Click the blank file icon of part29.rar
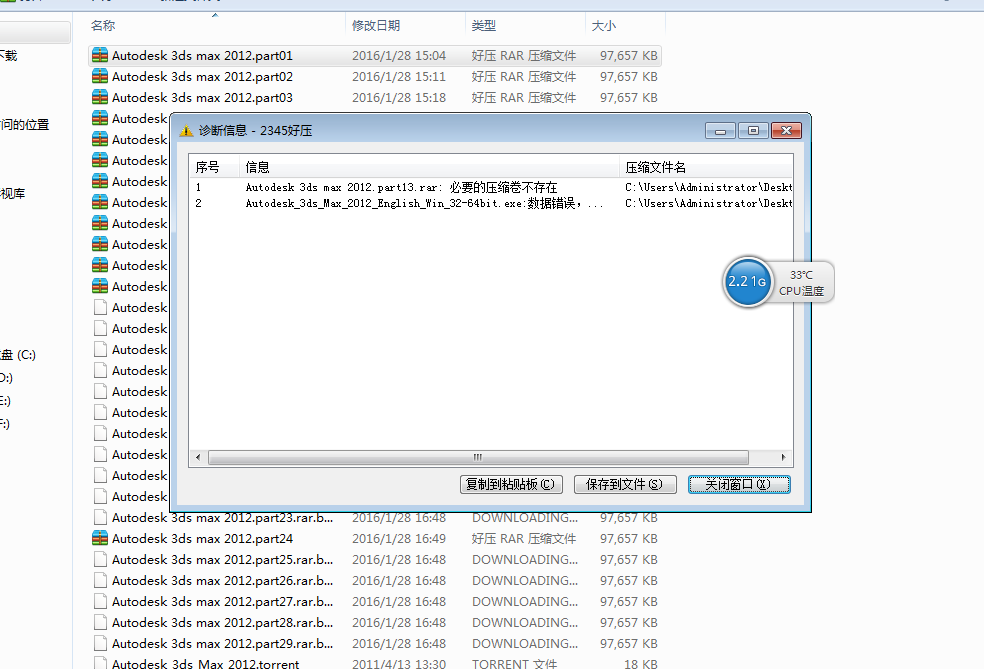 (100, 643)
